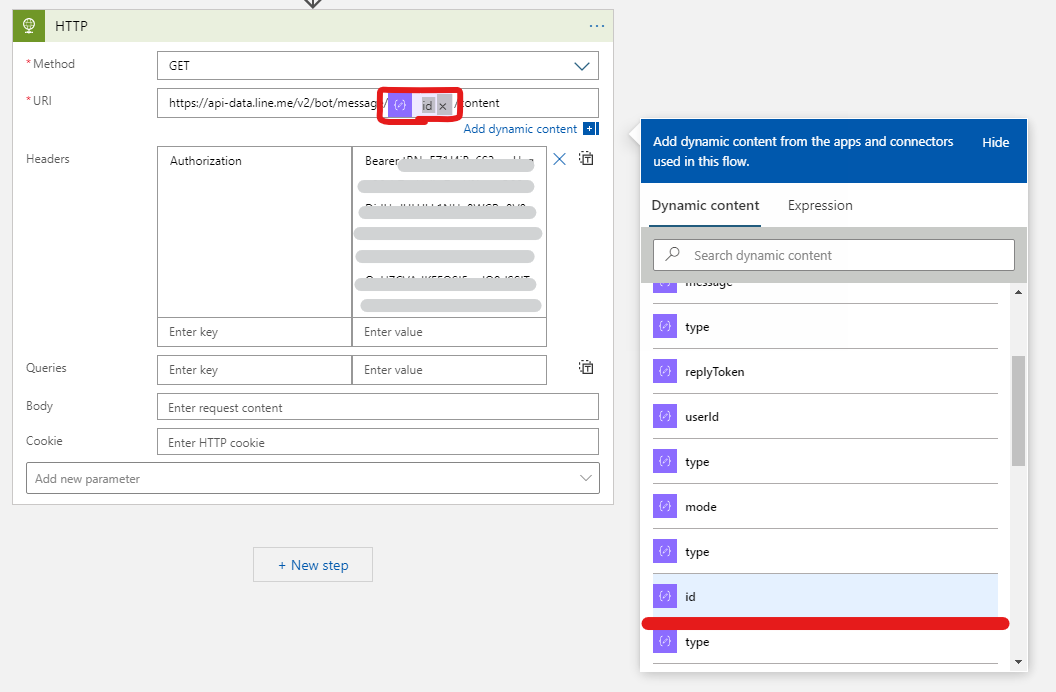
Task: Click the id dynamic token's purple icon
Action: [400, 105]
